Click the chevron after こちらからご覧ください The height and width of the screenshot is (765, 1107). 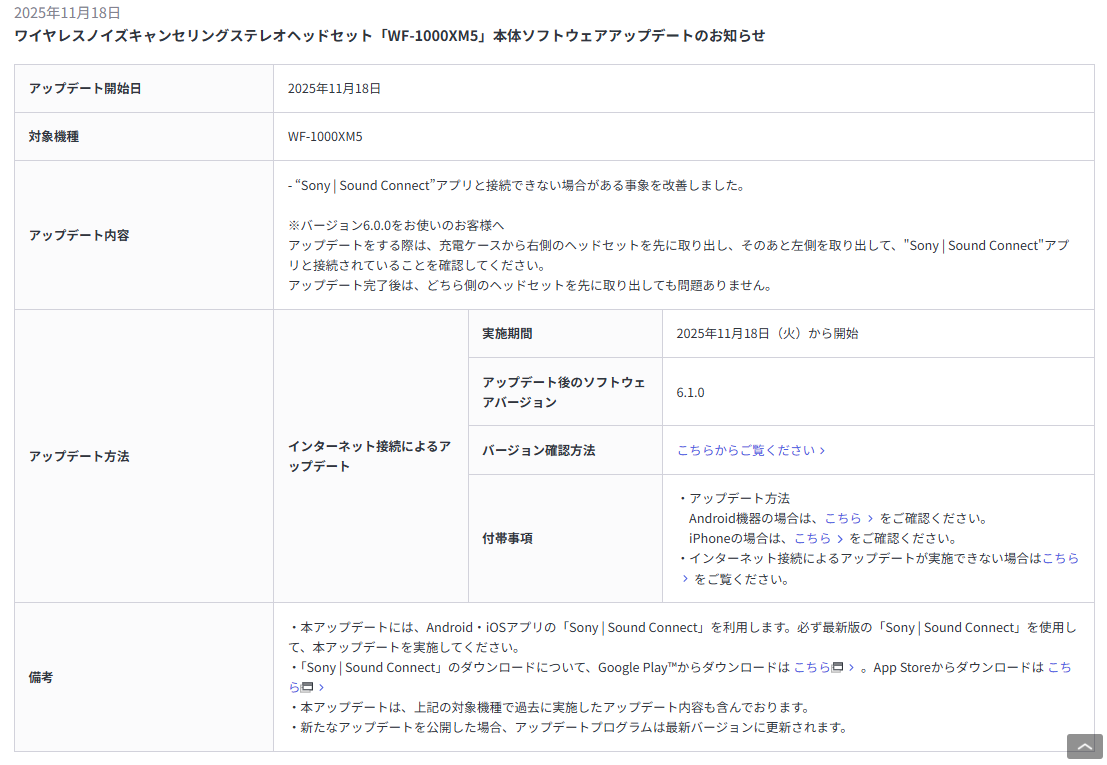[822, 451]
